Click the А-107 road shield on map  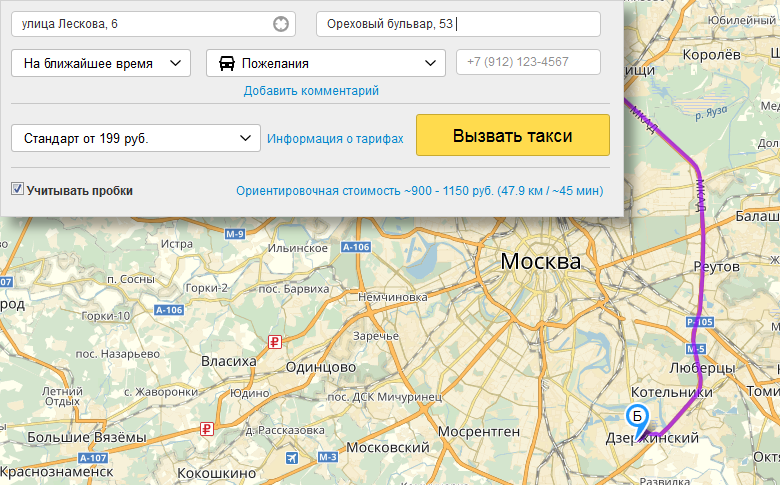[x=93, y=458]
